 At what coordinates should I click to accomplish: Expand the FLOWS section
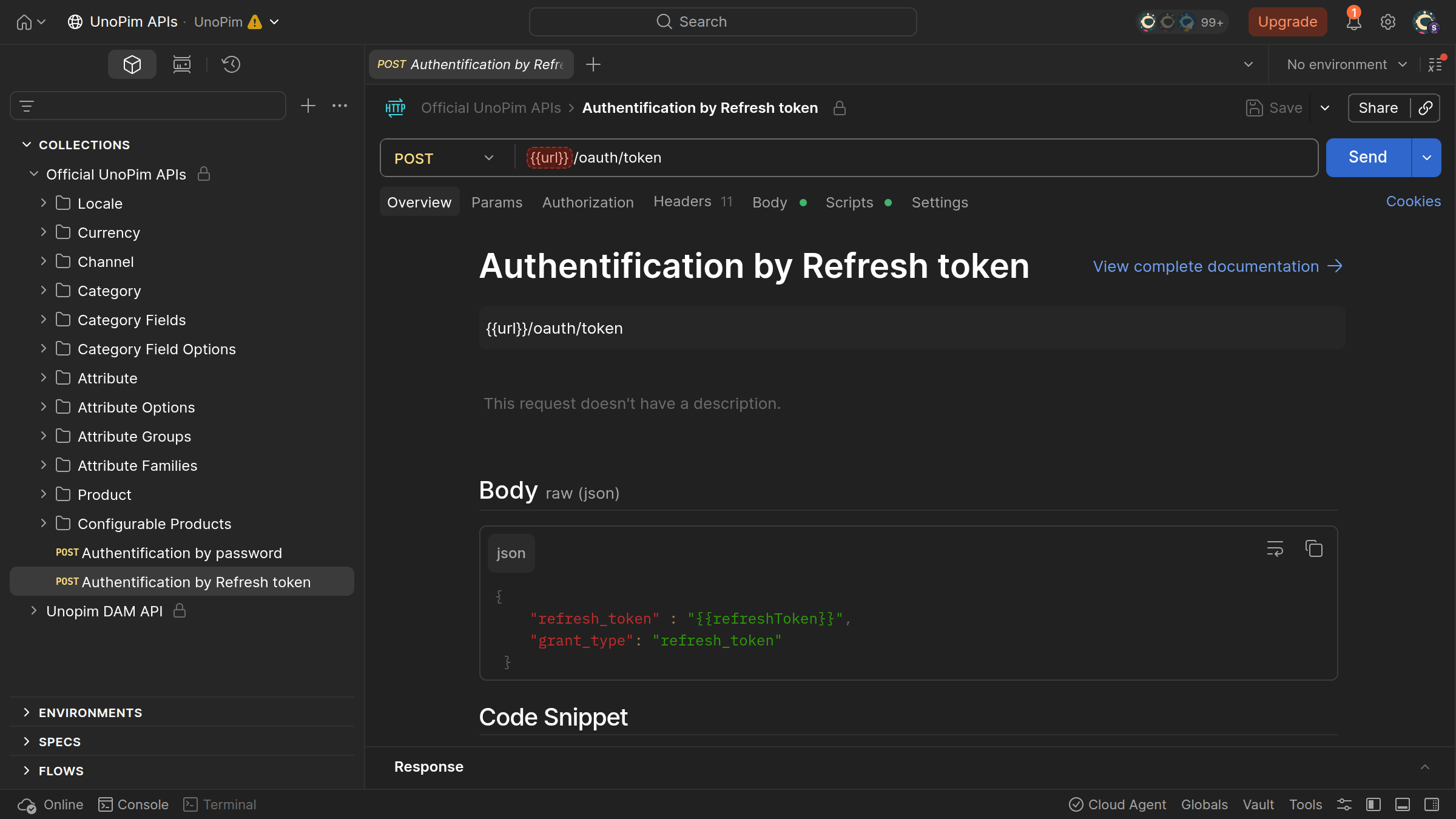coord(27,770)
